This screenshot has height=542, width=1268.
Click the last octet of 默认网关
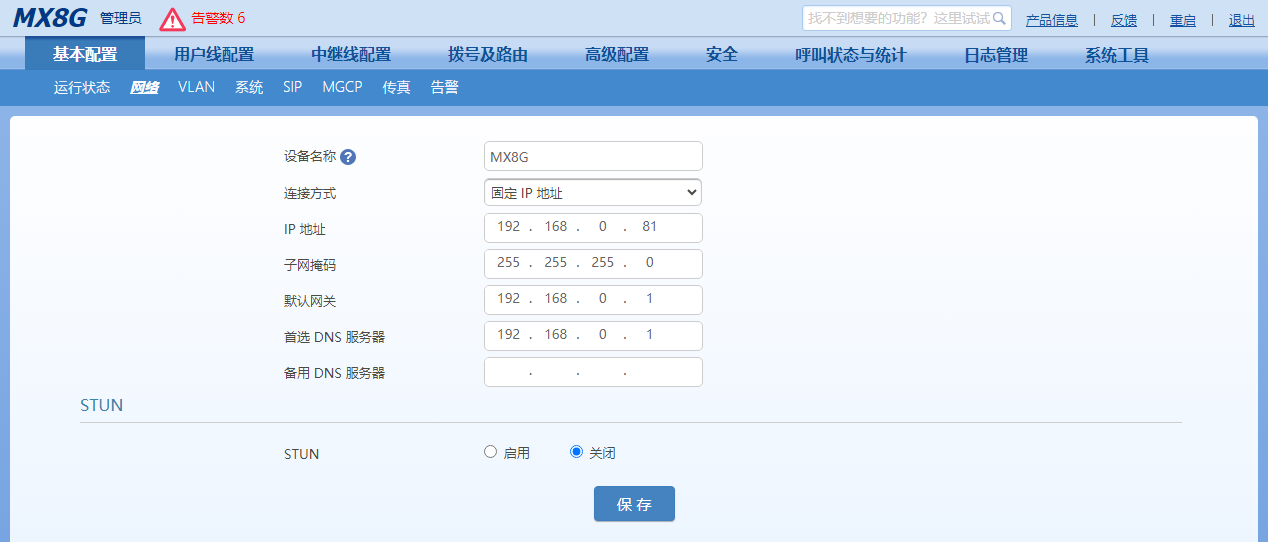point(650,299)
